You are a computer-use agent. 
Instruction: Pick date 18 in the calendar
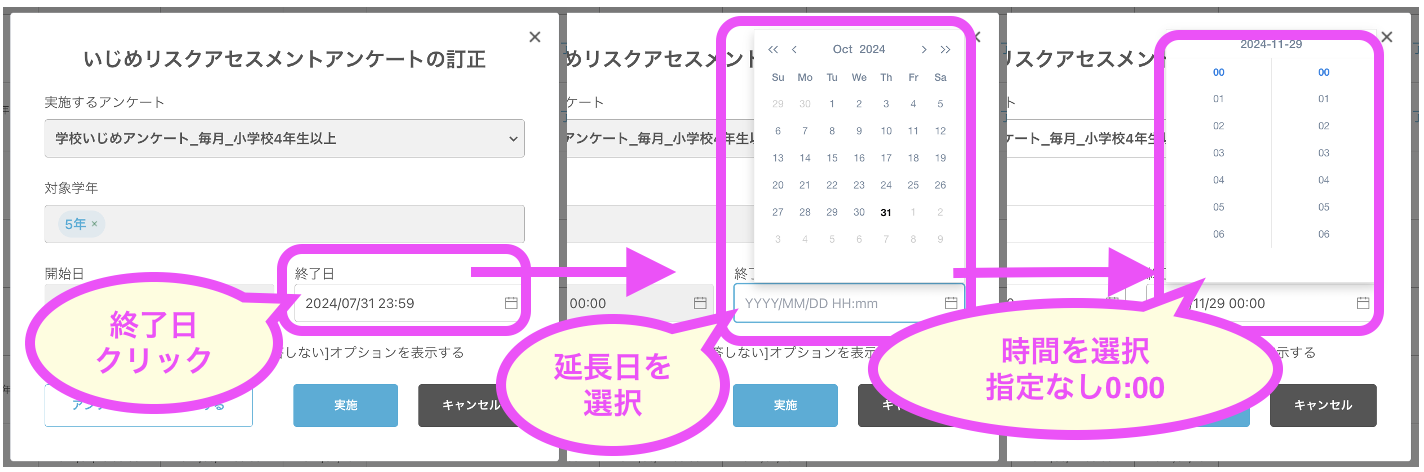pyautogui.click(x=913, y=158)
